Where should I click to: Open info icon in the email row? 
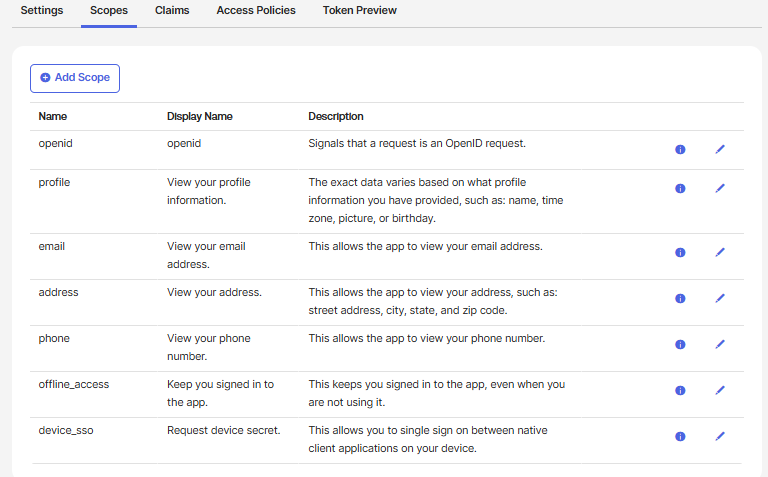[680, 253]
